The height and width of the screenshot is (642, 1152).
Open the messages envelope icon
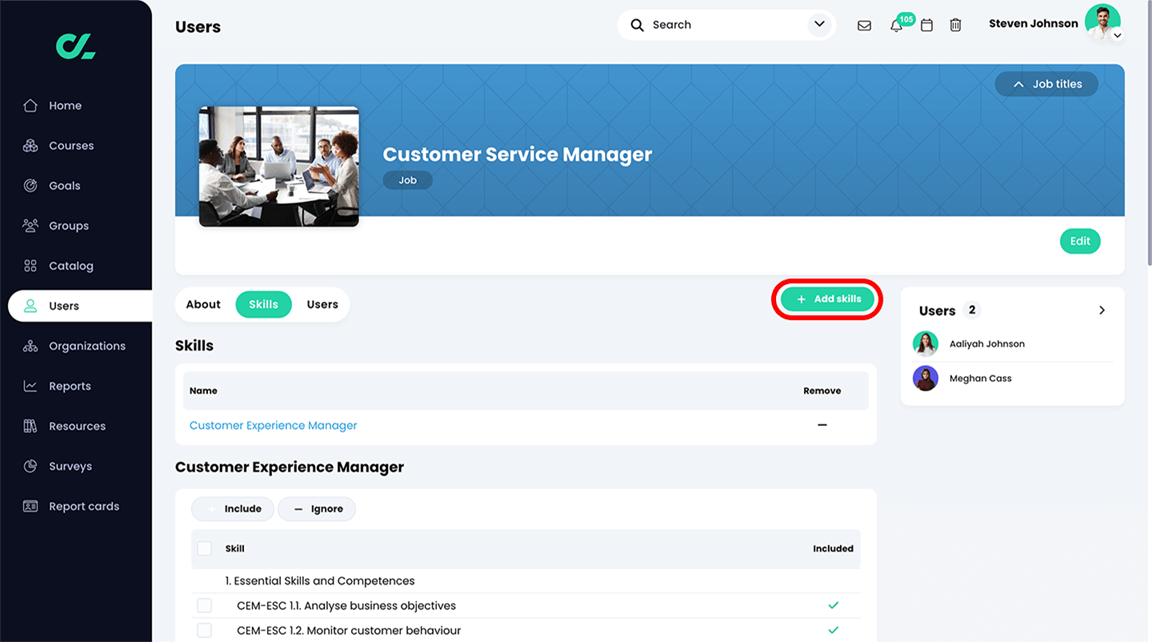pos(864,24)
